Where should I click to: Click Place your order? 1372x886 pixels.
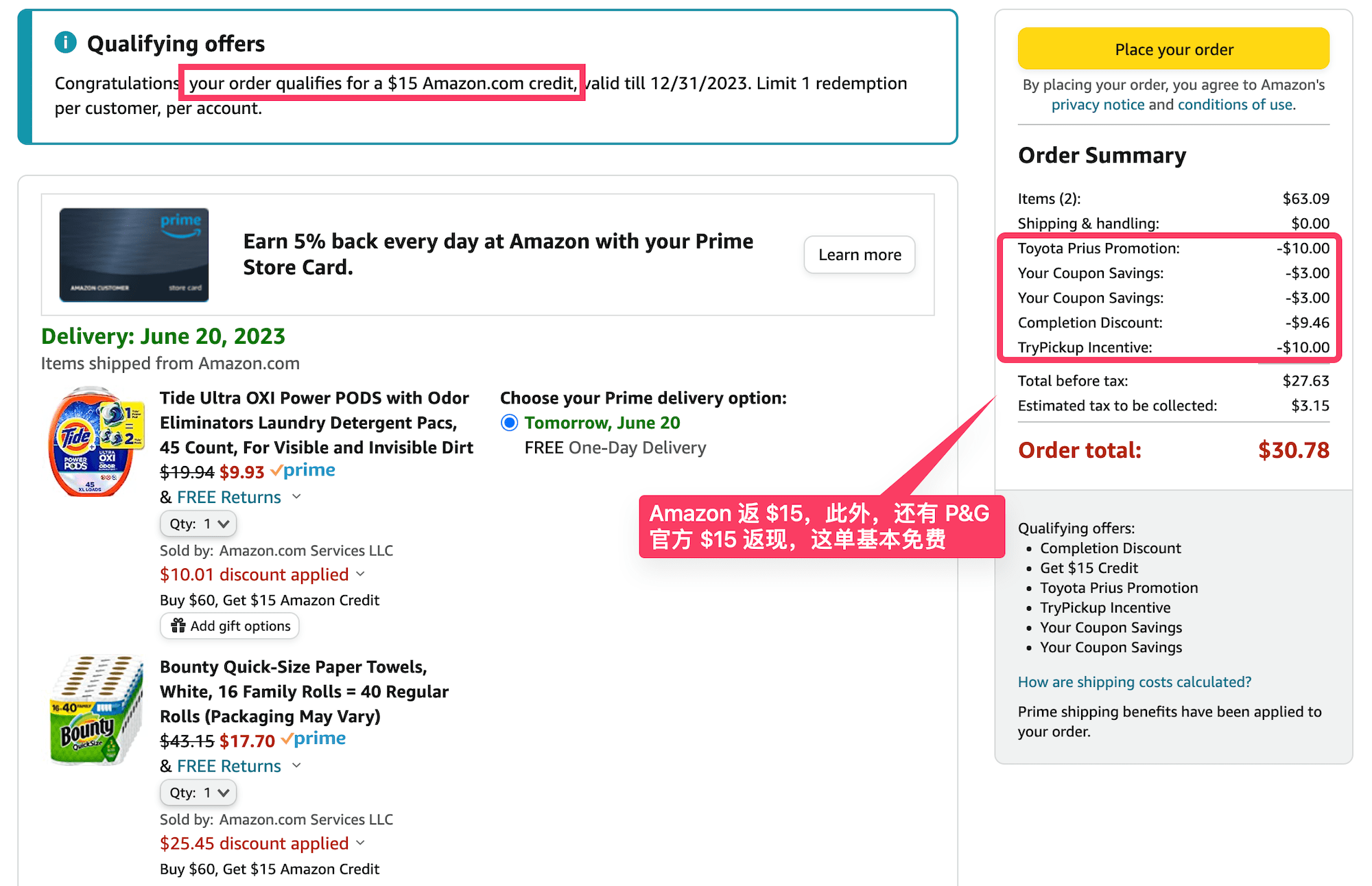(1173, 49)
